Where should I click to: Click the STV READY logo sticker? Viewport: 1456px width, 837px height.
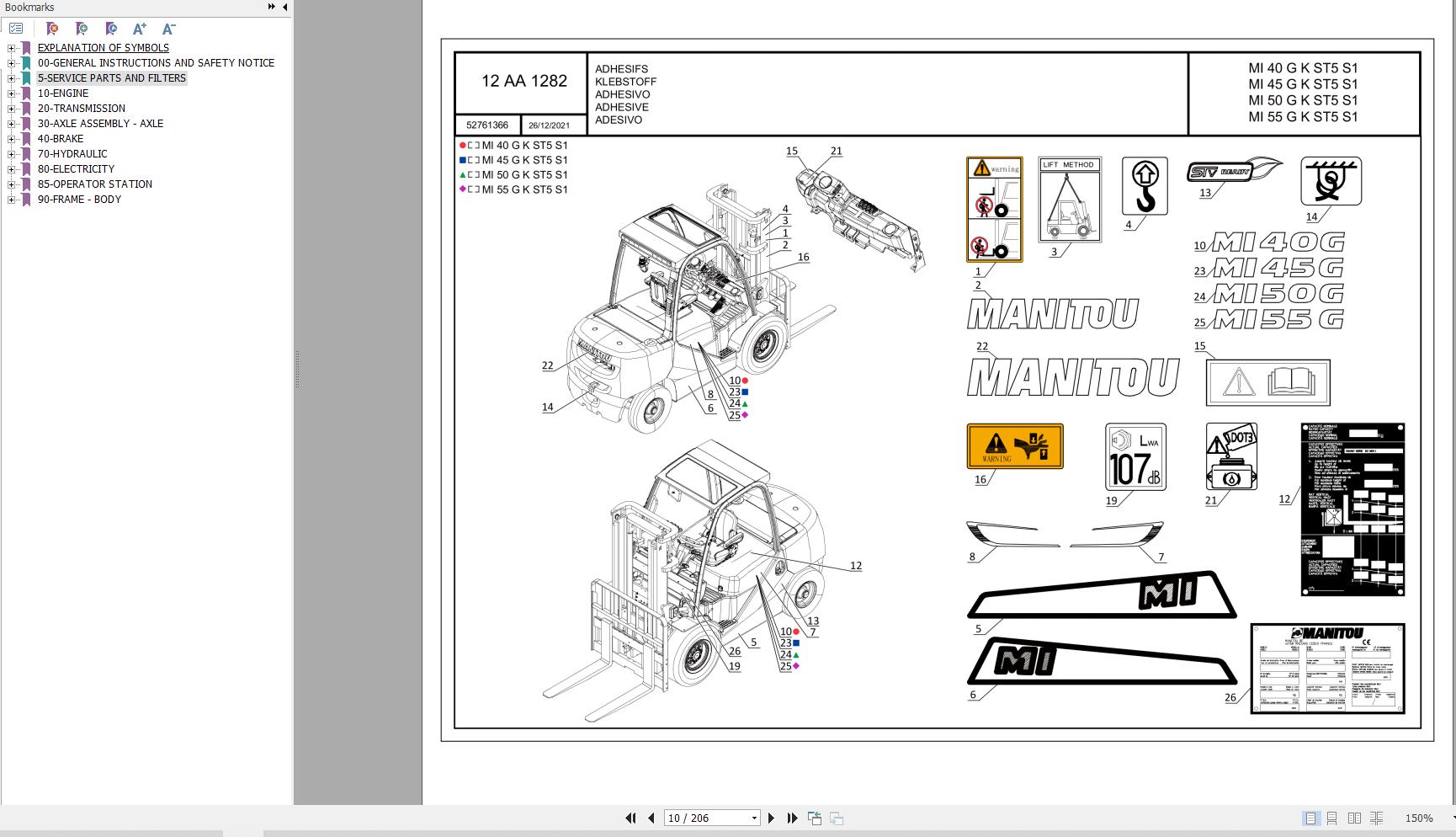pyautogui.click(x=1234, y=170)
